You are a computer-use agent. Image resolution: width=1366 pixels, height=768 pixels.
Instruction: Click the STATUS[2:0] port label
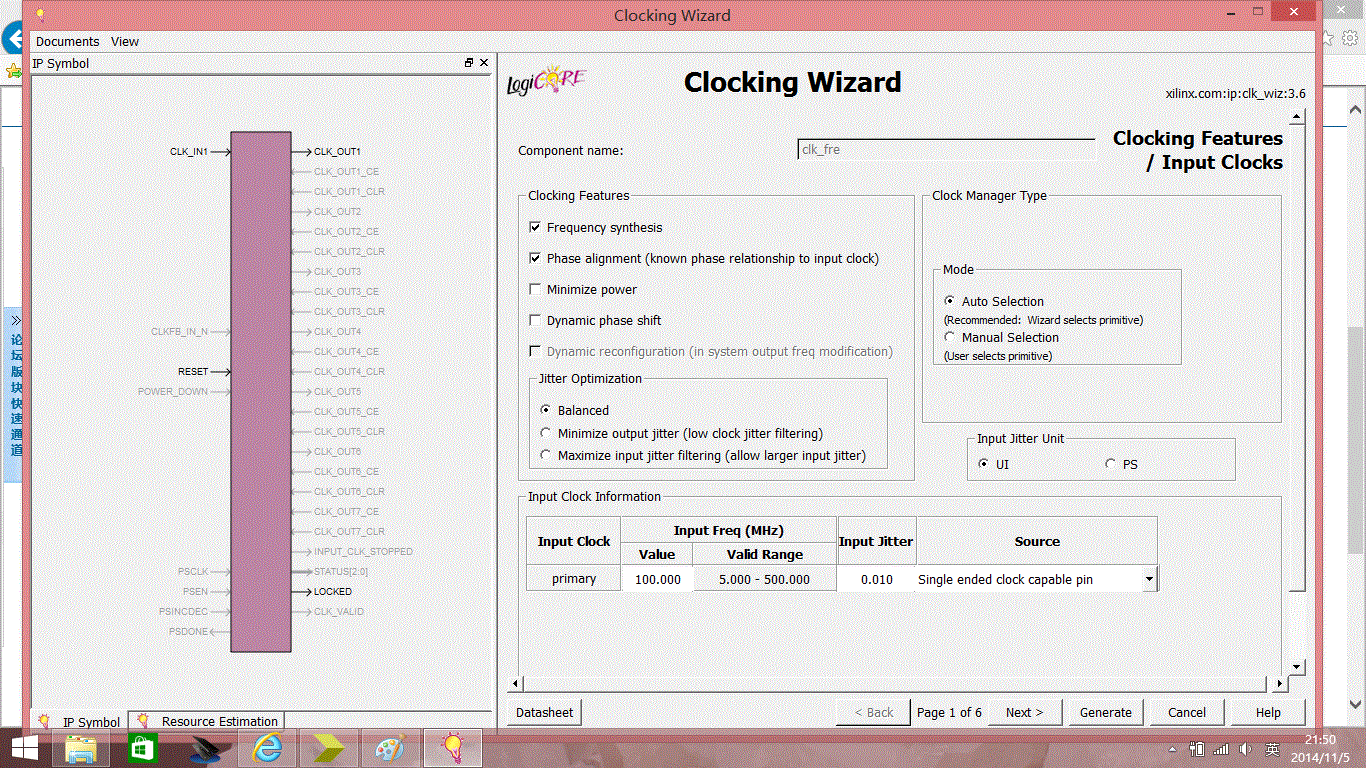(341, 572)
